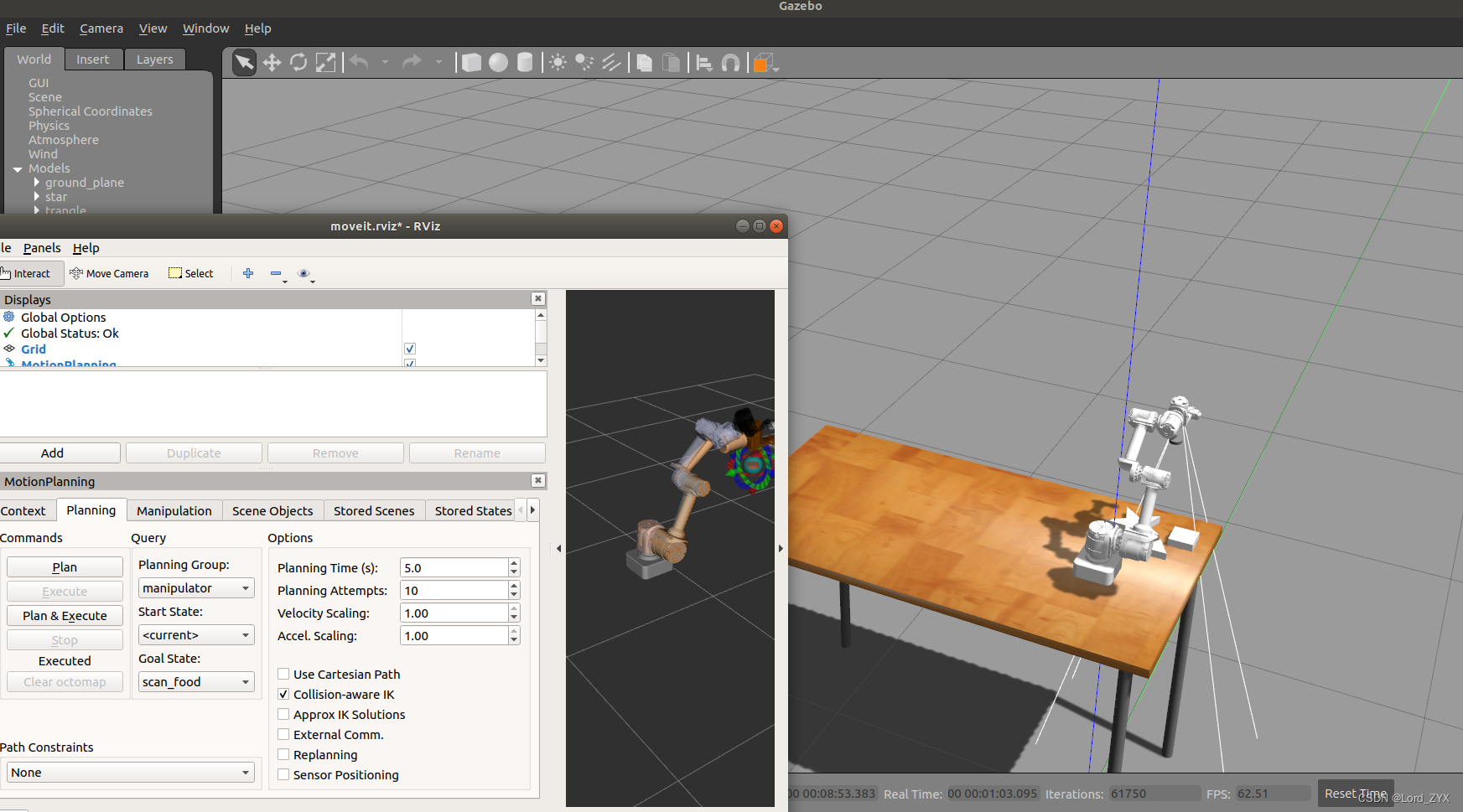Click the undo arrow in Gazebo toolbar
The width and height of the screenshot is (1463, 812).
click(359, 62)
